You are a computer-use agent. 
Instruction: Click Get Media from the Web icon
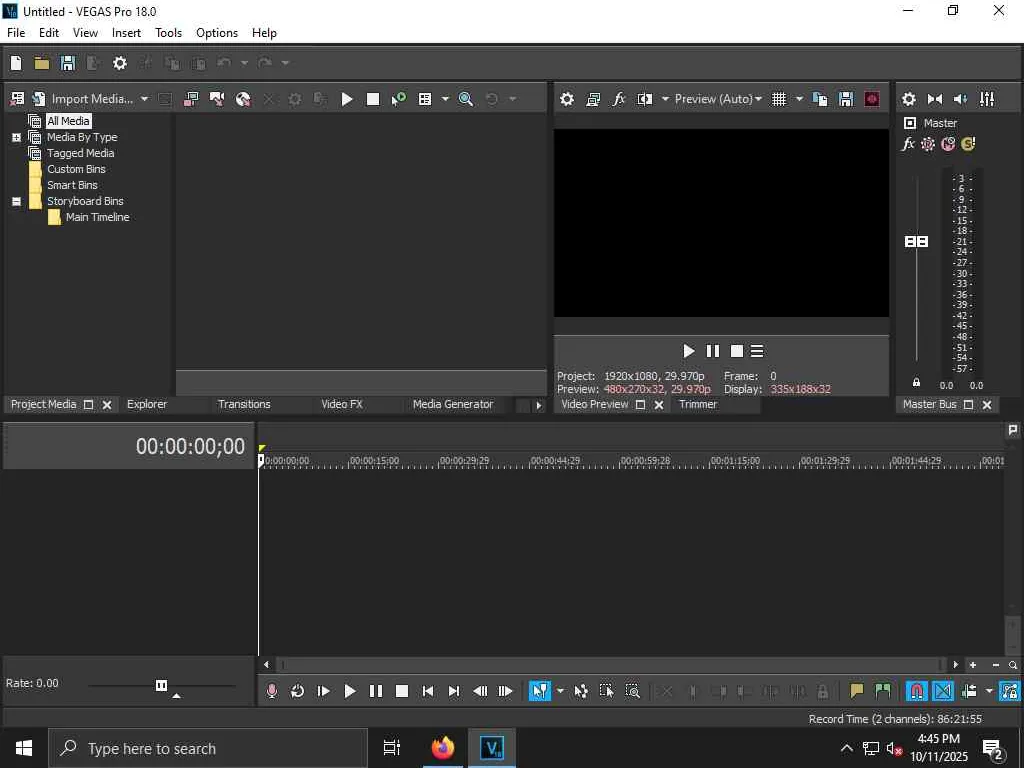click(x=243, y=99)
